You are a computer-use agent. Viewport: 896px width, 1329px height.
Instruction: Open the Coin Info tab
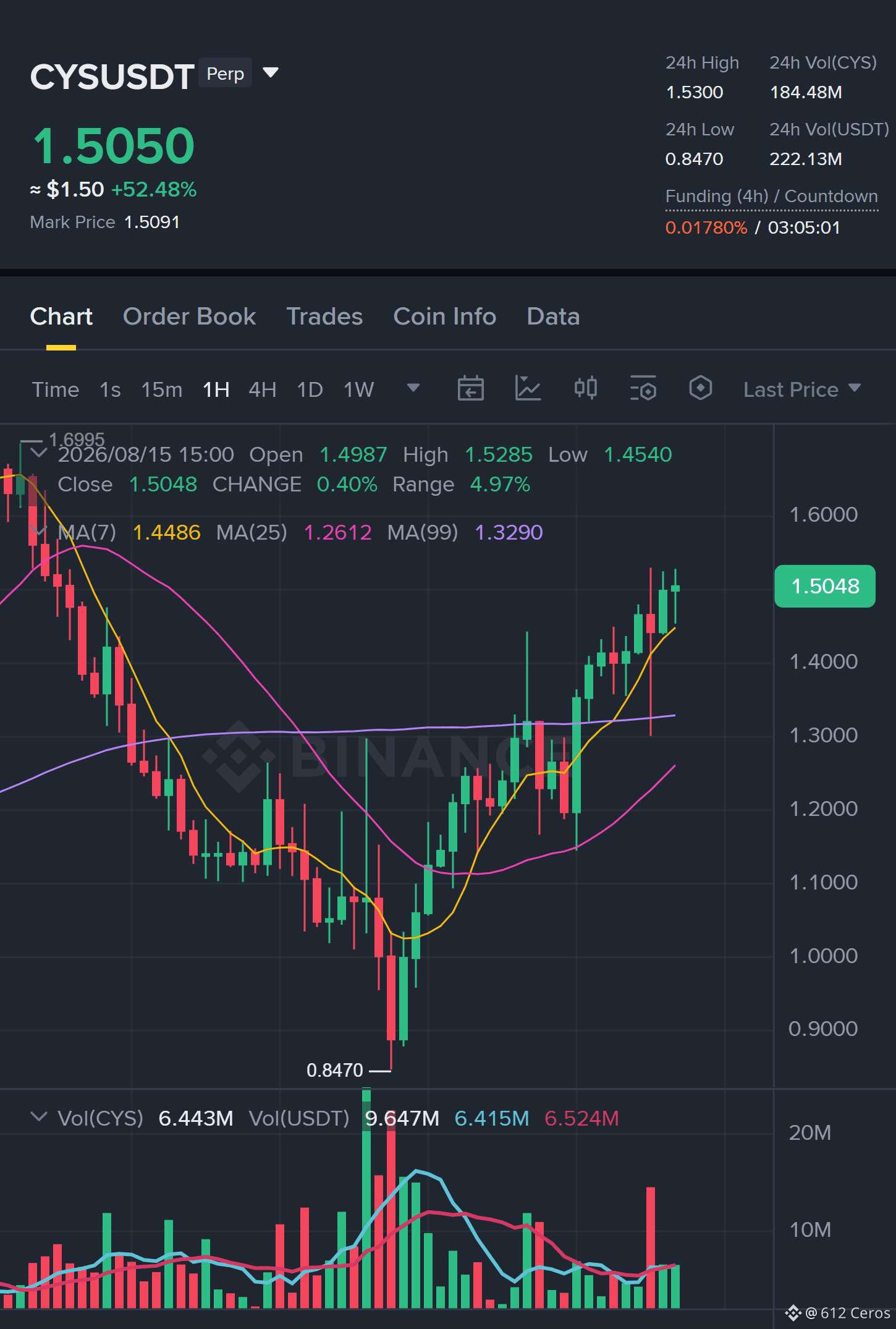(x=445, y=316)
